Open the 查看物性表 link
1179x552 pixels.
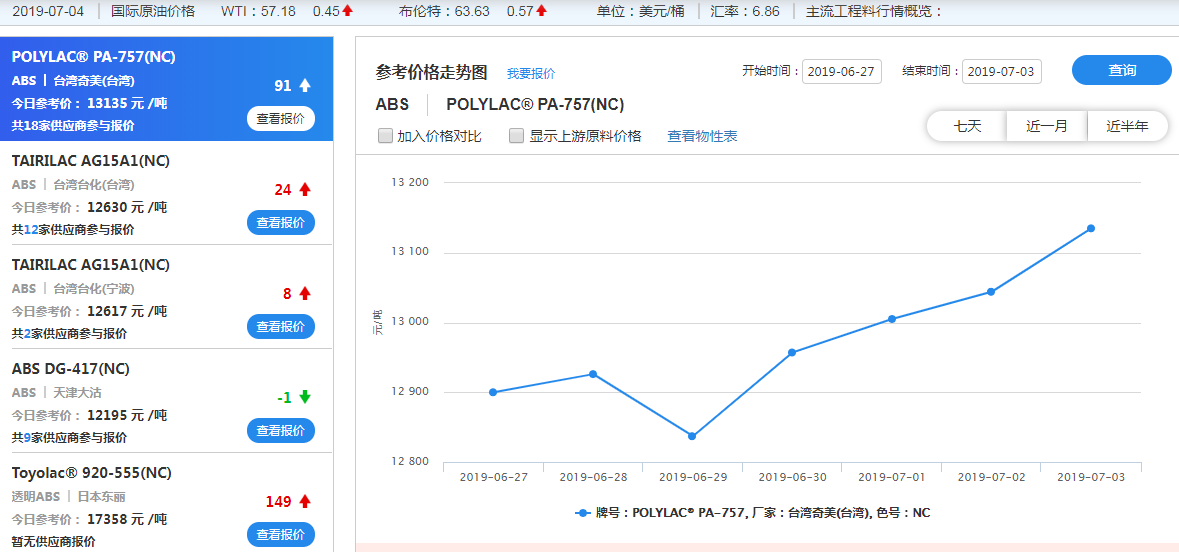point(702,137)
